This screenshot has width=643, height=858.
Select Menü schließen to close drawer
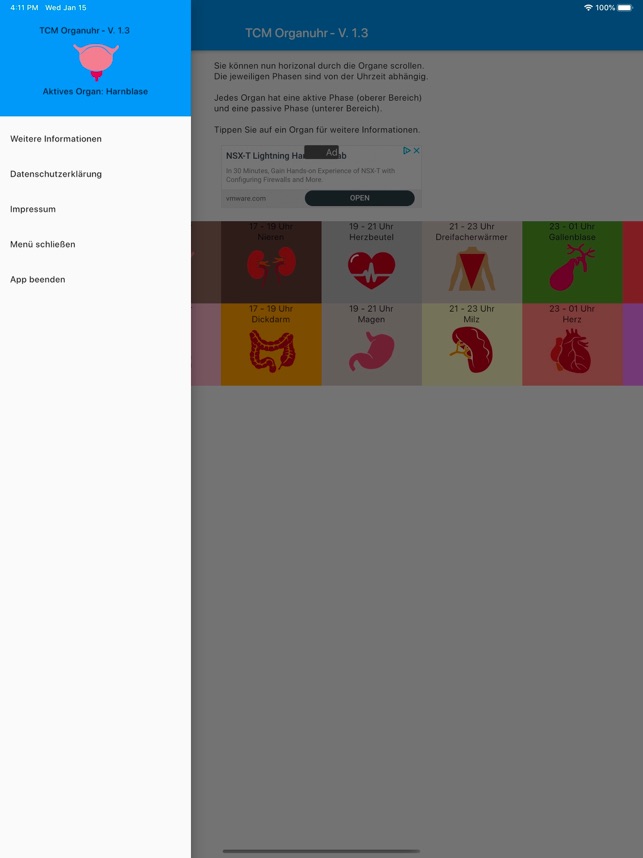pos(43,244)
